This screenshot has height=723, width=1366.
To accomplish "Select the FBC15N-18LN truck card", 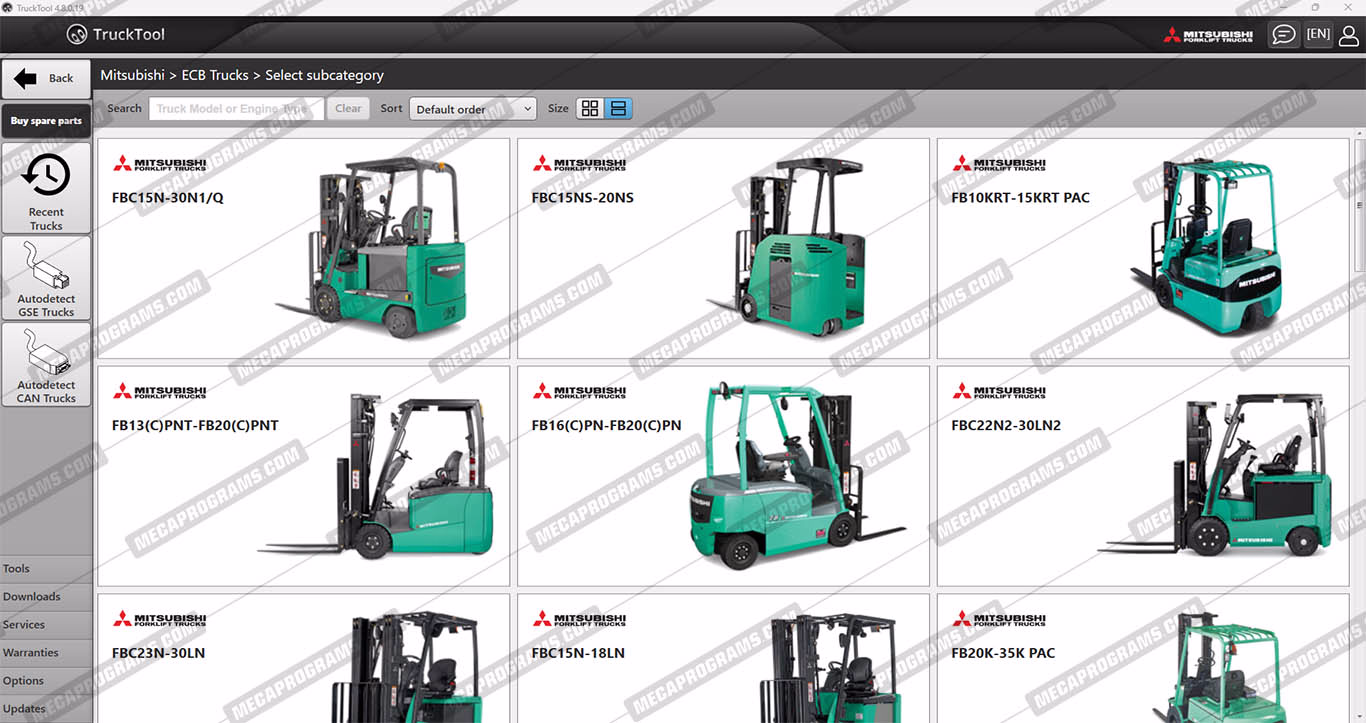I will [x=723, y=658].
